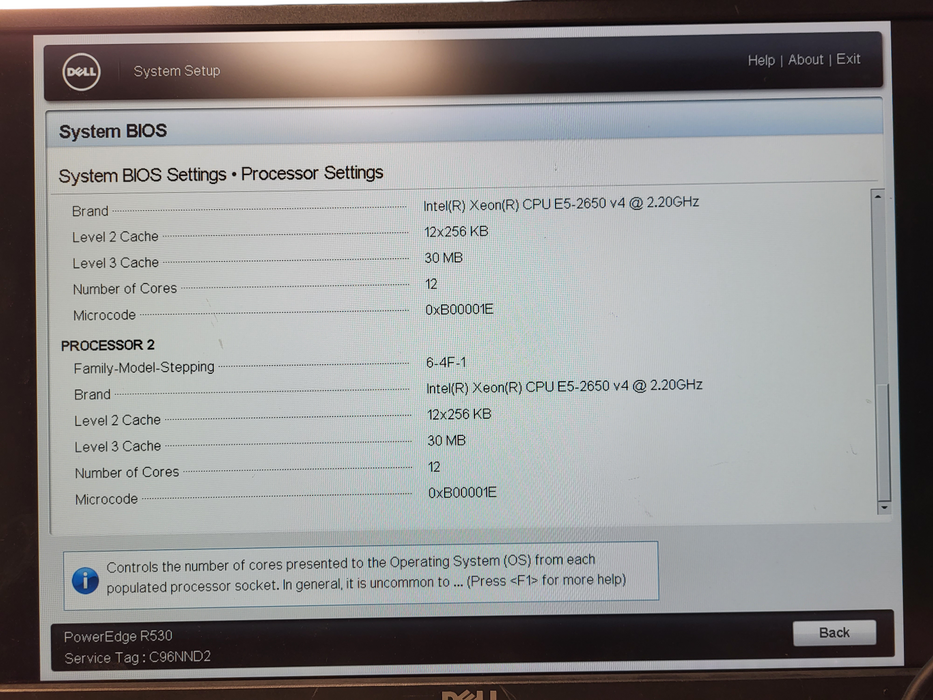Select Processor 2 microcode value 0xB00001E

462,492
